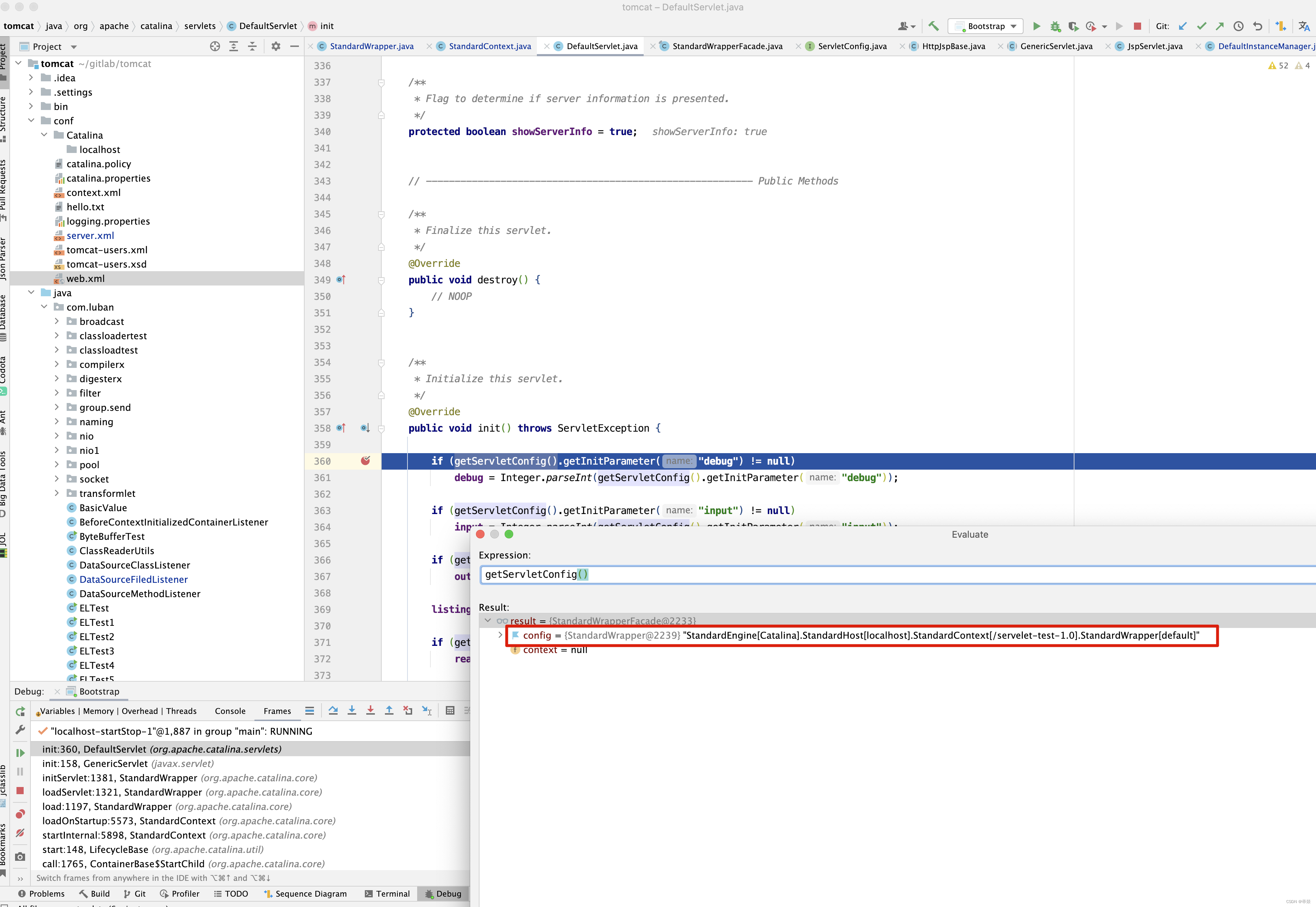This screenshot has height=907, width=1316.
Task: Collapse result node in Evaluate dialog
Action: point(488,620)
